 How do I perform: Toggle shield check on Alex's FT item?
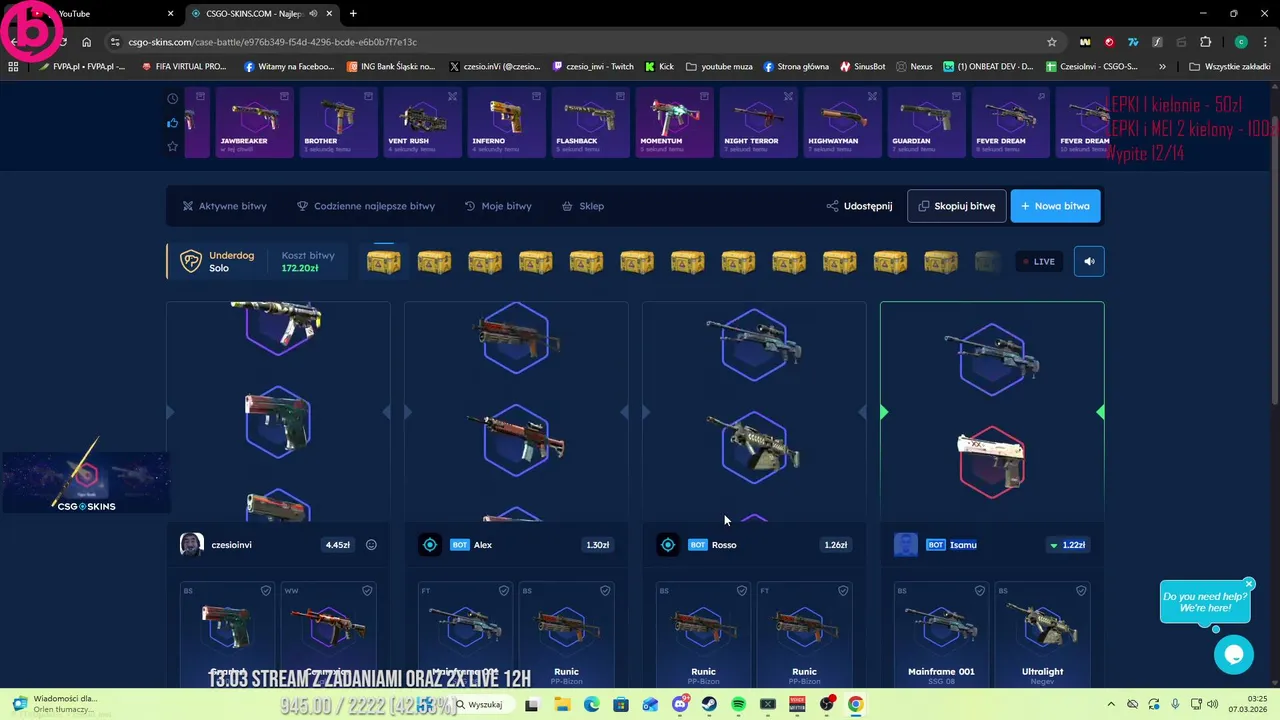(x=504, y=591)
